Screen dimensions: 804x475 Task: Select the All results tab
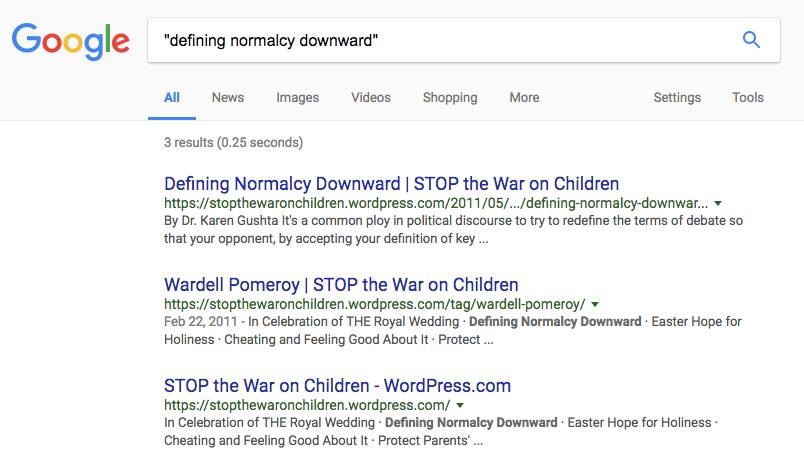coord(172,97)
